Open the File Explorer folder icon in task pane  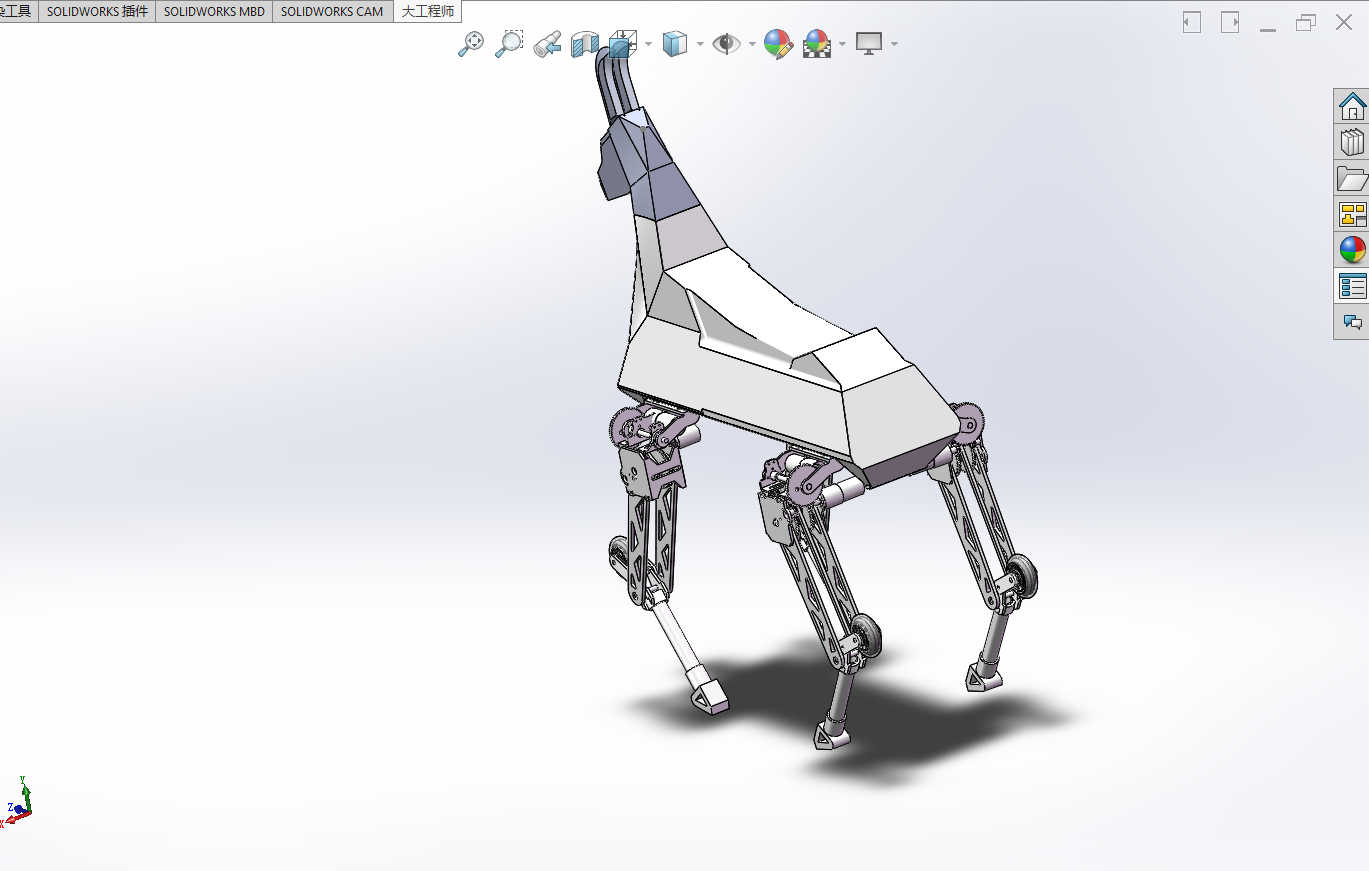(x=1352, y=178)
